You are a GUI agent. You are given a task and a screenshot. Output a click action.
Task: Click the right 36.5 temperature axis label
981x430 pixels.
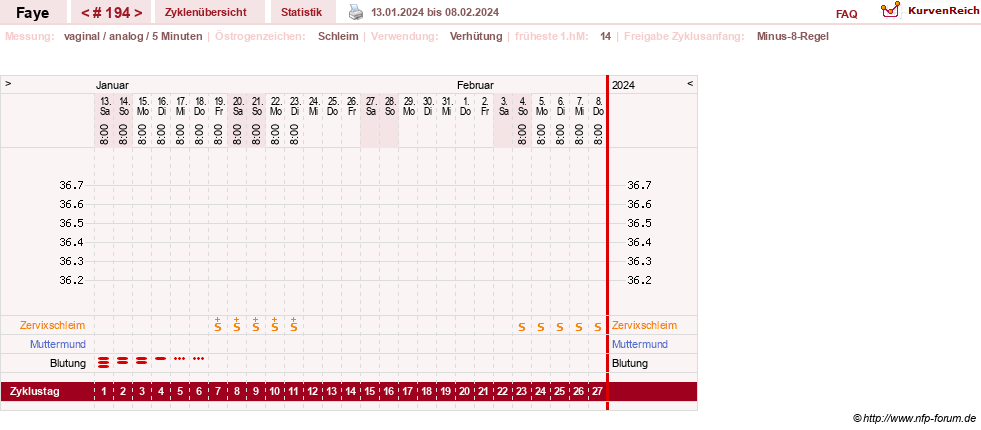[639, 223]
